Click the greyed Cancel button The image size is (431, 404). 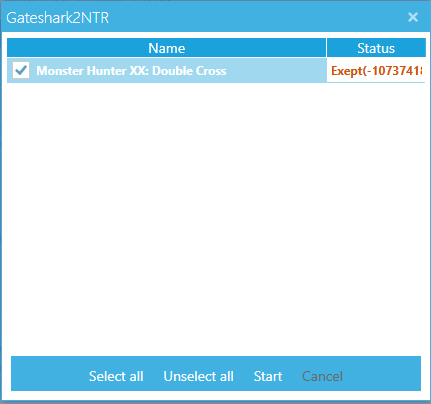click(x=322, y=376)
